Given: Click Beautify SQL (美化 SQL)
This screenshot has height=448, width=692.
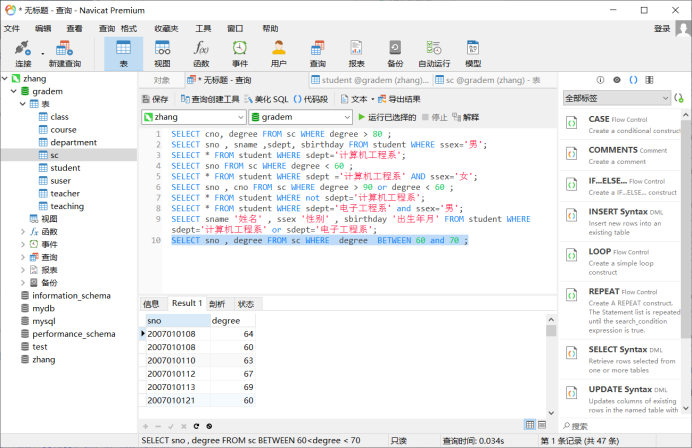Looking at the screenshot, I should (x=267, y=99).
